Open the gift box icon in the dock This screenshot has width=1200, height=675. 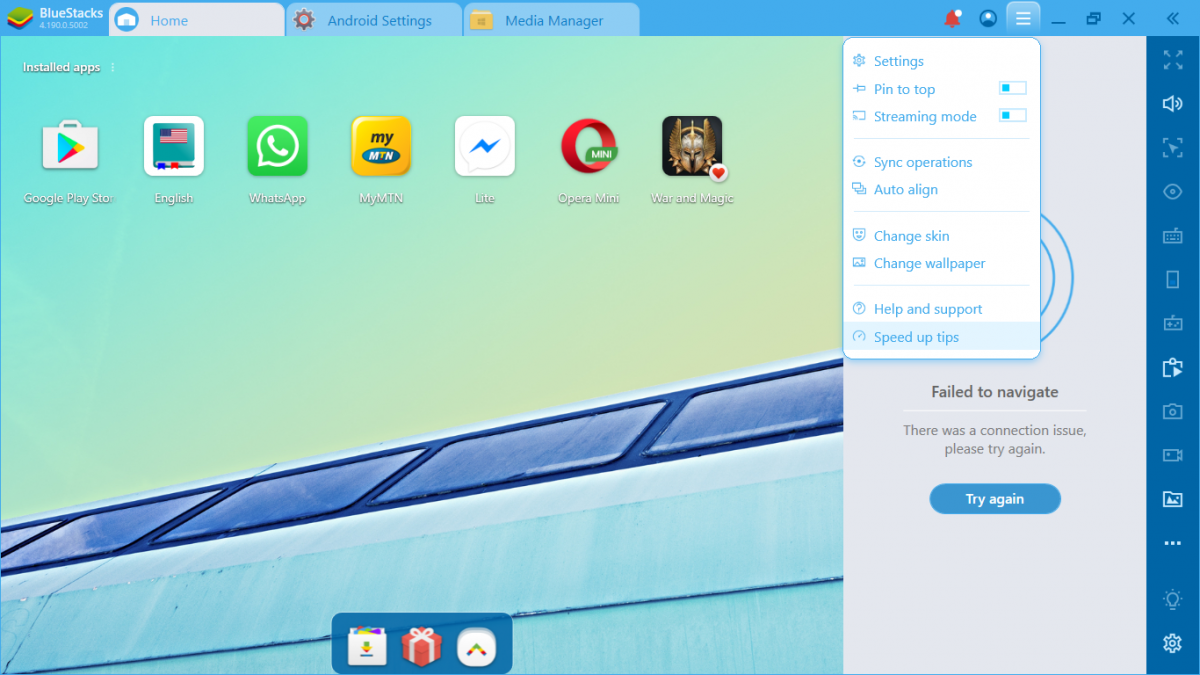point(421,647)
